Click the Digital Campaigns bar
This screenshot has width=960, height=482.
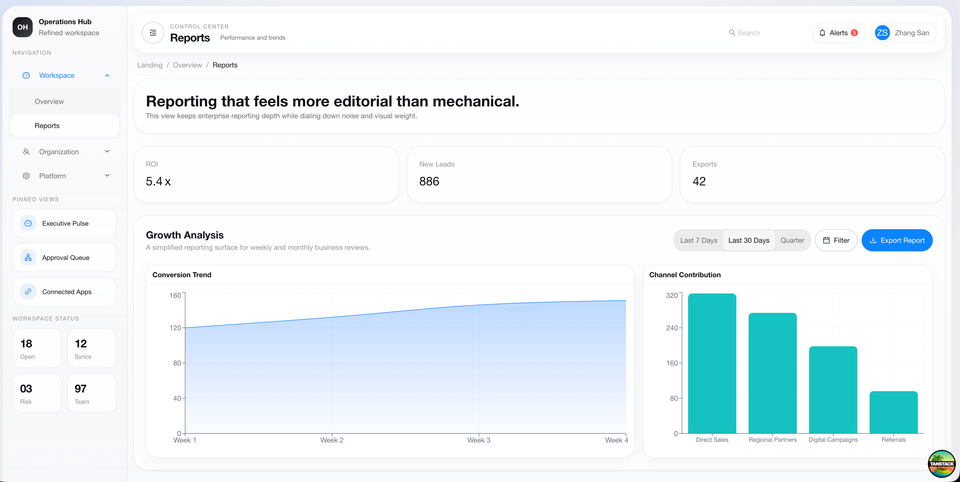pyautogui.click(x=833, y=390)
